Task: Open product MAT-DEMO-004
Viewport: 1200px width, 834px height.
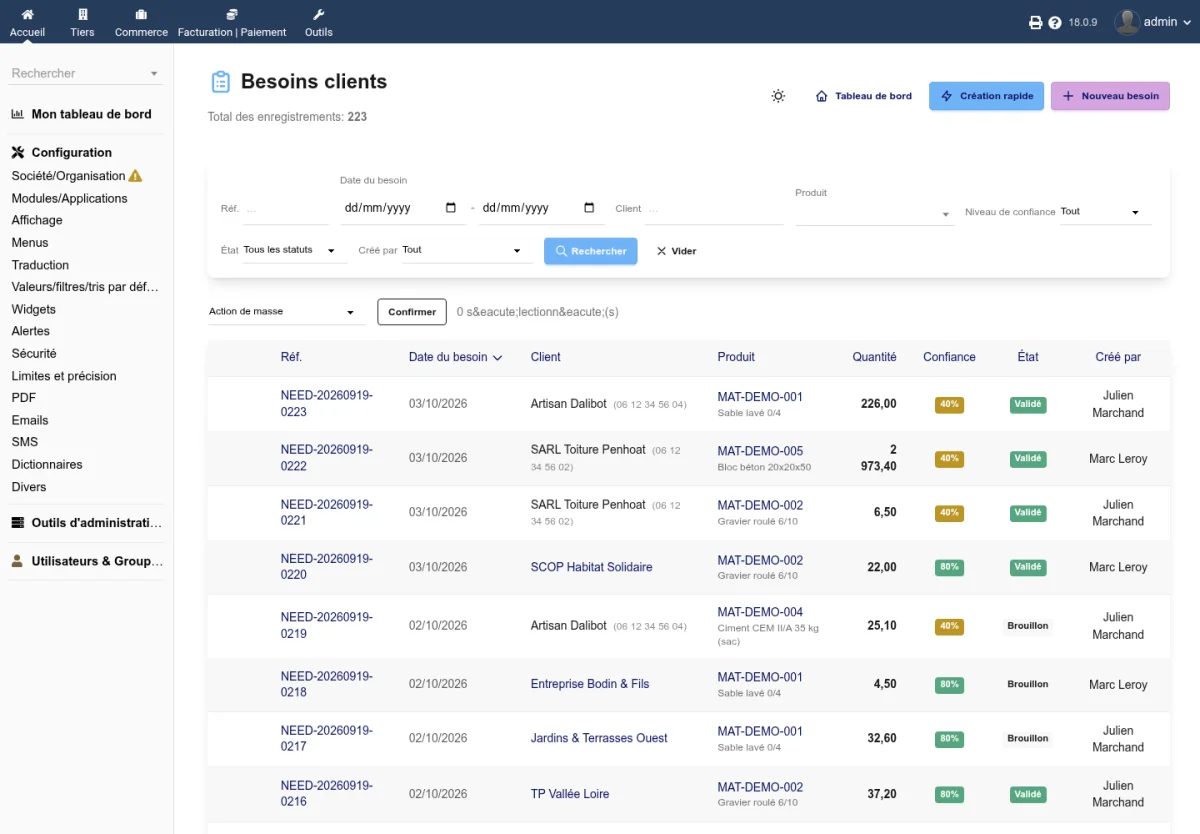Action: click(760, 612)
